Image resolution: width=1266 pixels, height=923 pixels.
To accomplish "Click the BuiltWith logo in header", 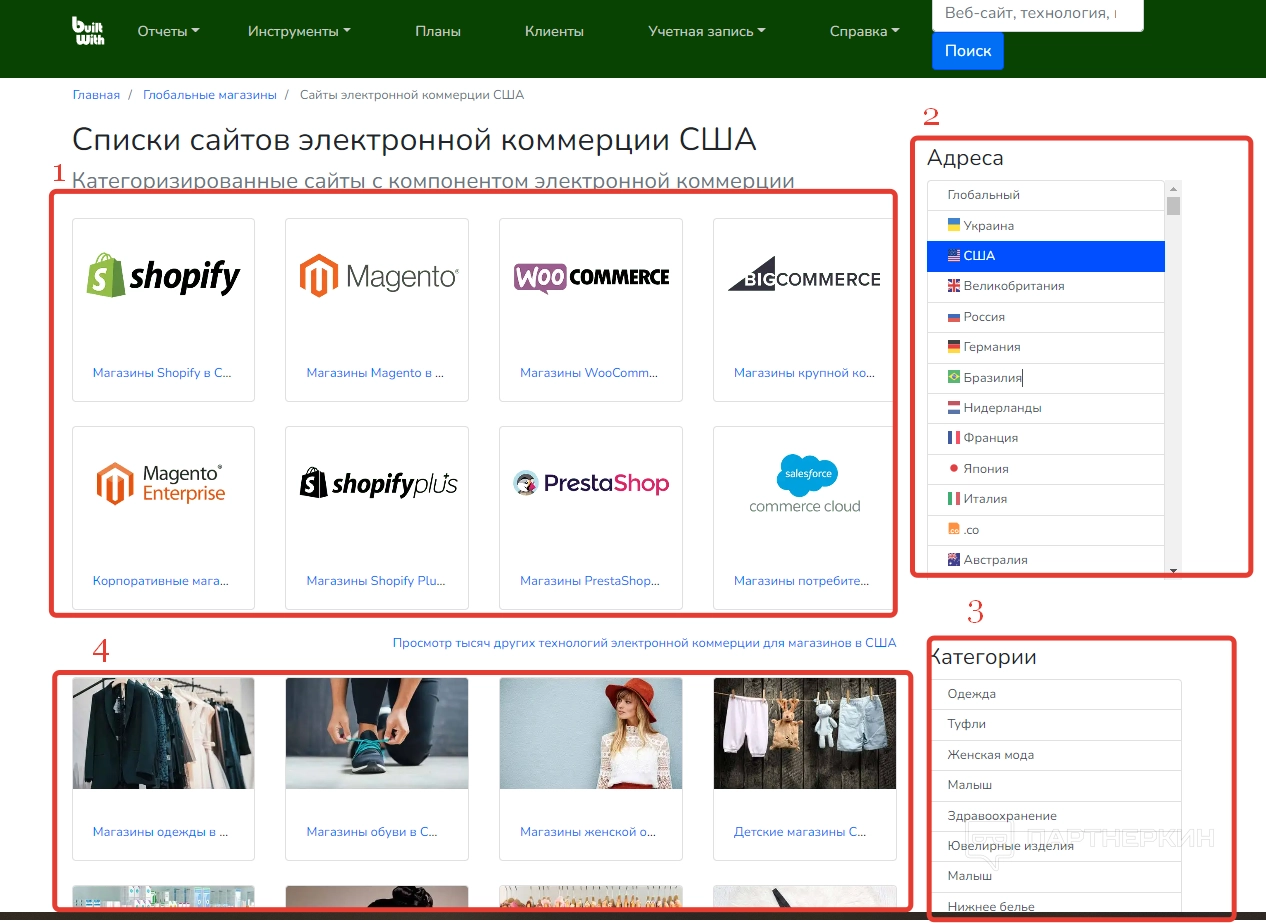I will [88, 31].
